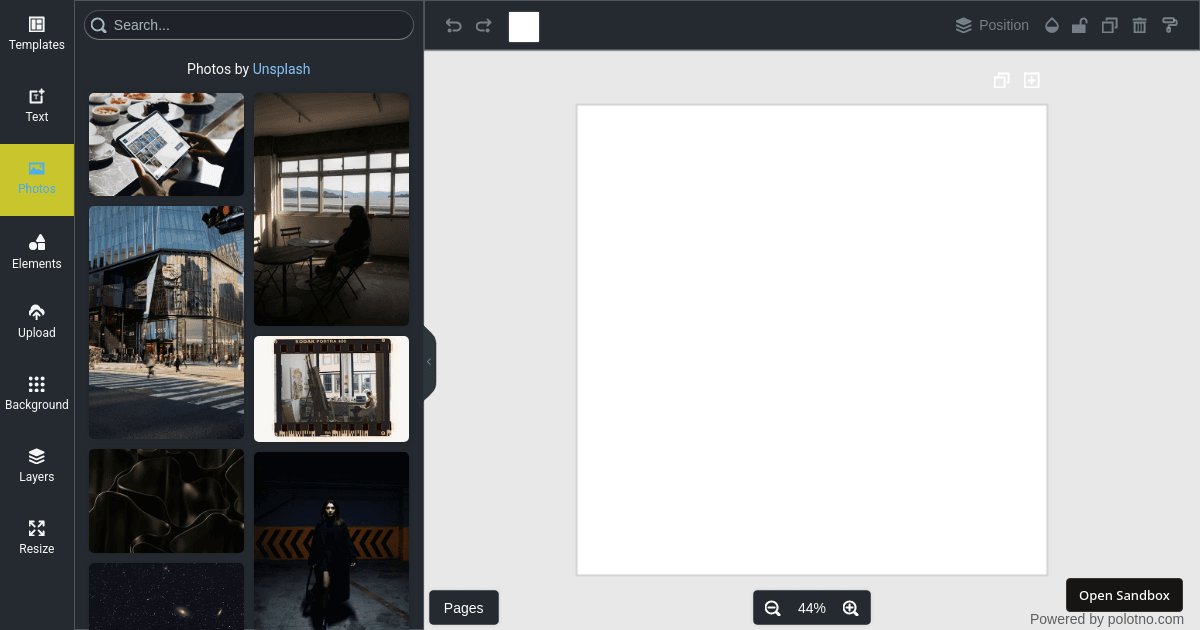Undo the last action

pyautogui.click(x=454, y=25)
